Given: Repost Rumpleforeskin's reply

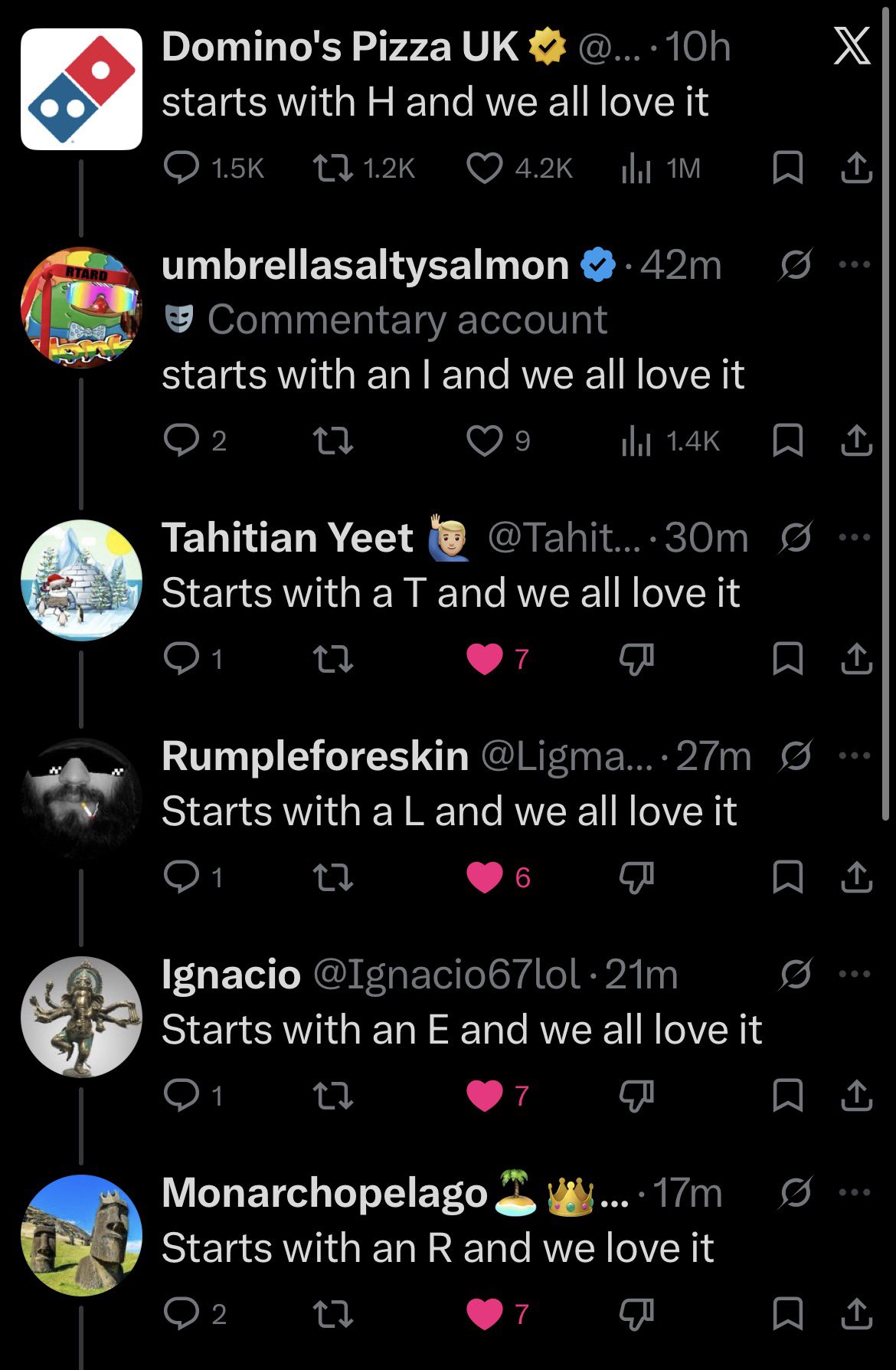Looking at the screenshot, I should pos(333,877).
